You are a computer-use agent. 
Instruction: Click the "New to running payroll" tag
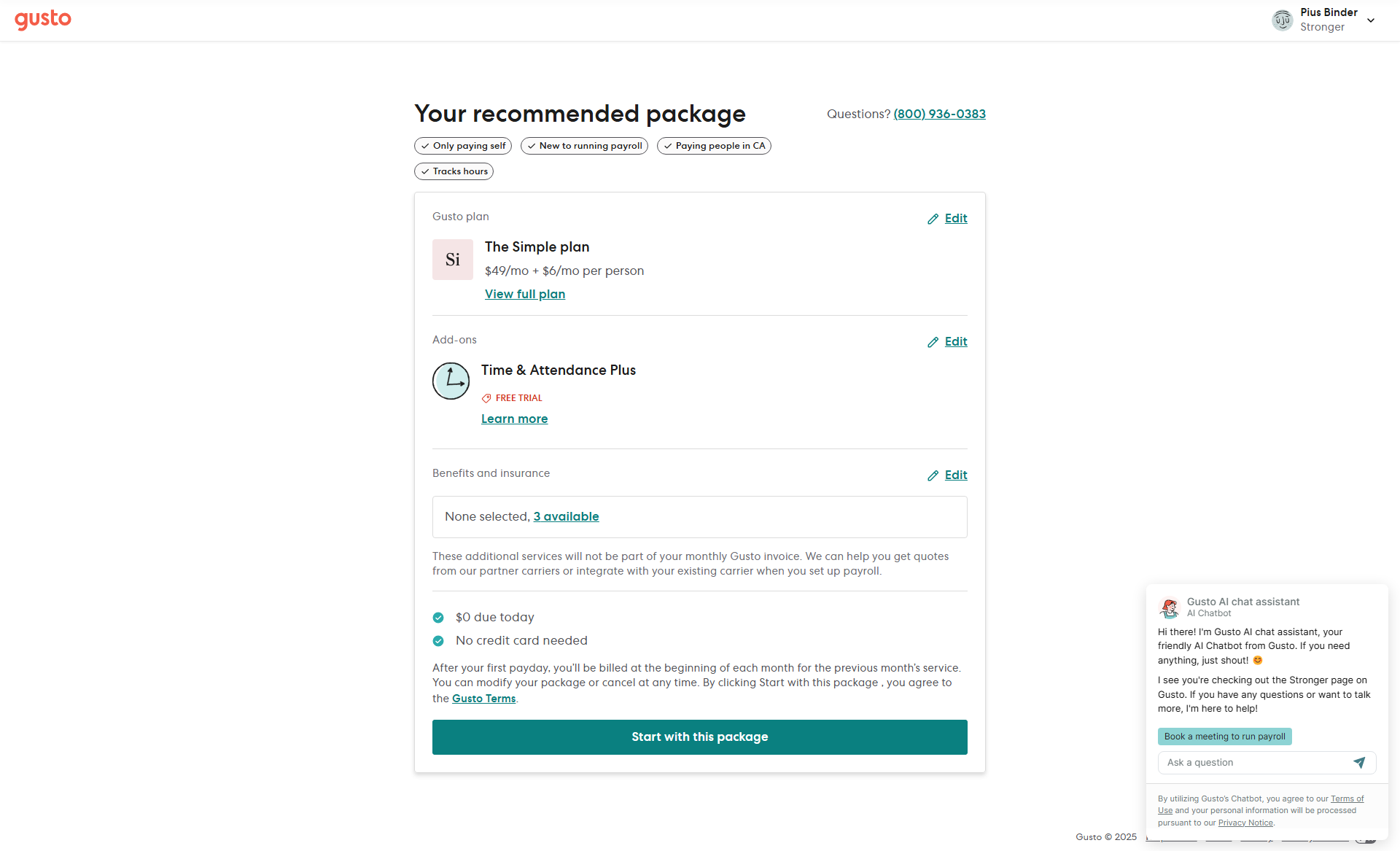click(584, 146)
